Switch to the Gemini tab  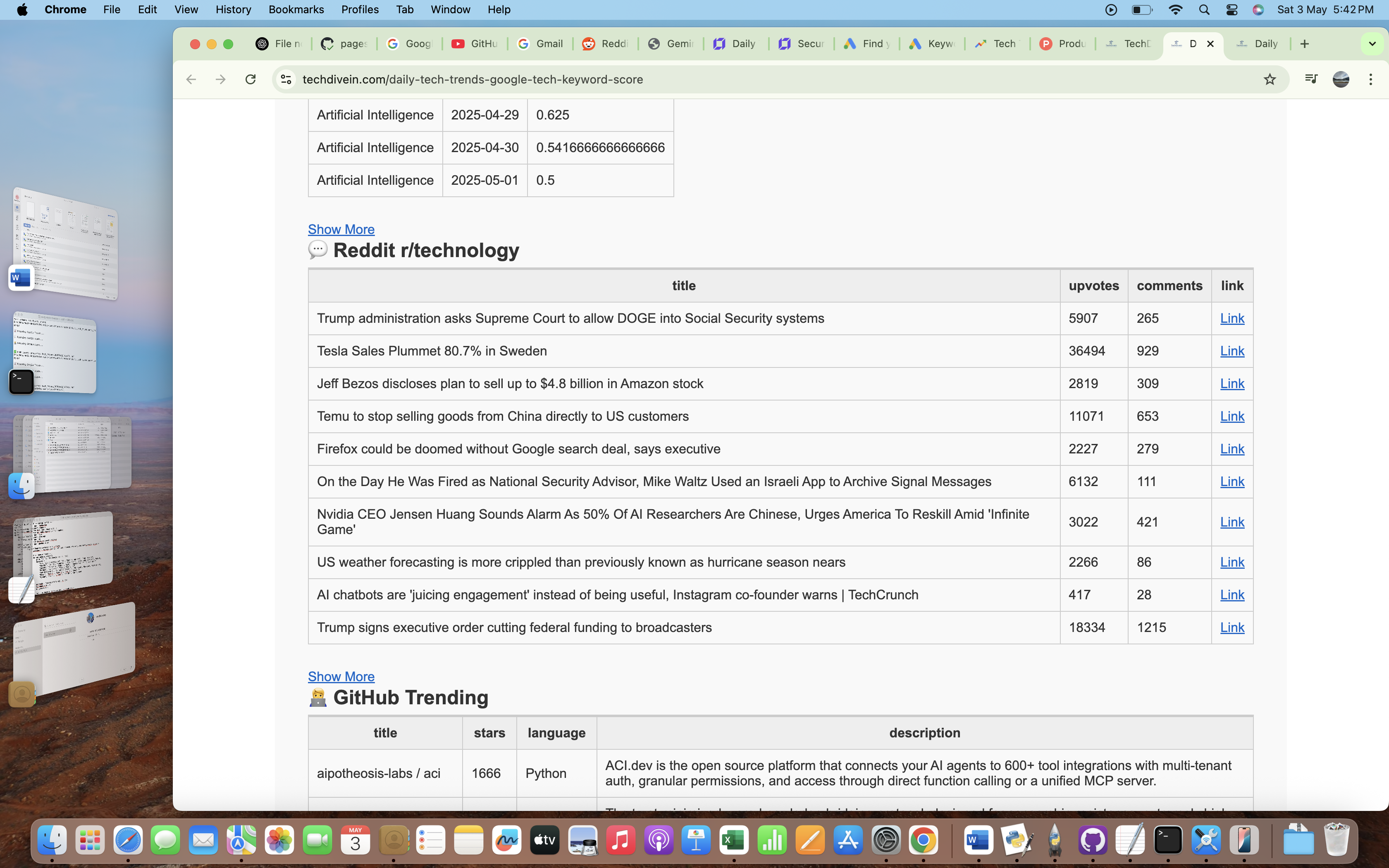671,44
